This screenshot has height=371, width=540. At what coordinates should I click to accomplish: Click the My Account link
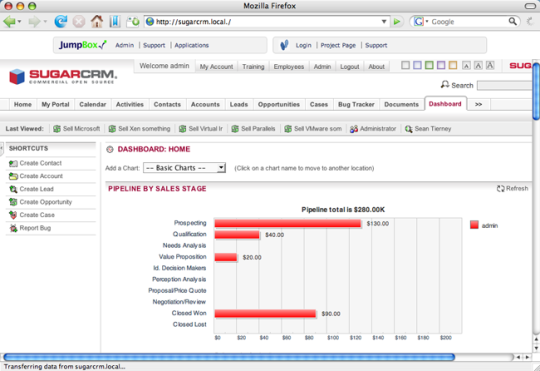click(216, 66)
